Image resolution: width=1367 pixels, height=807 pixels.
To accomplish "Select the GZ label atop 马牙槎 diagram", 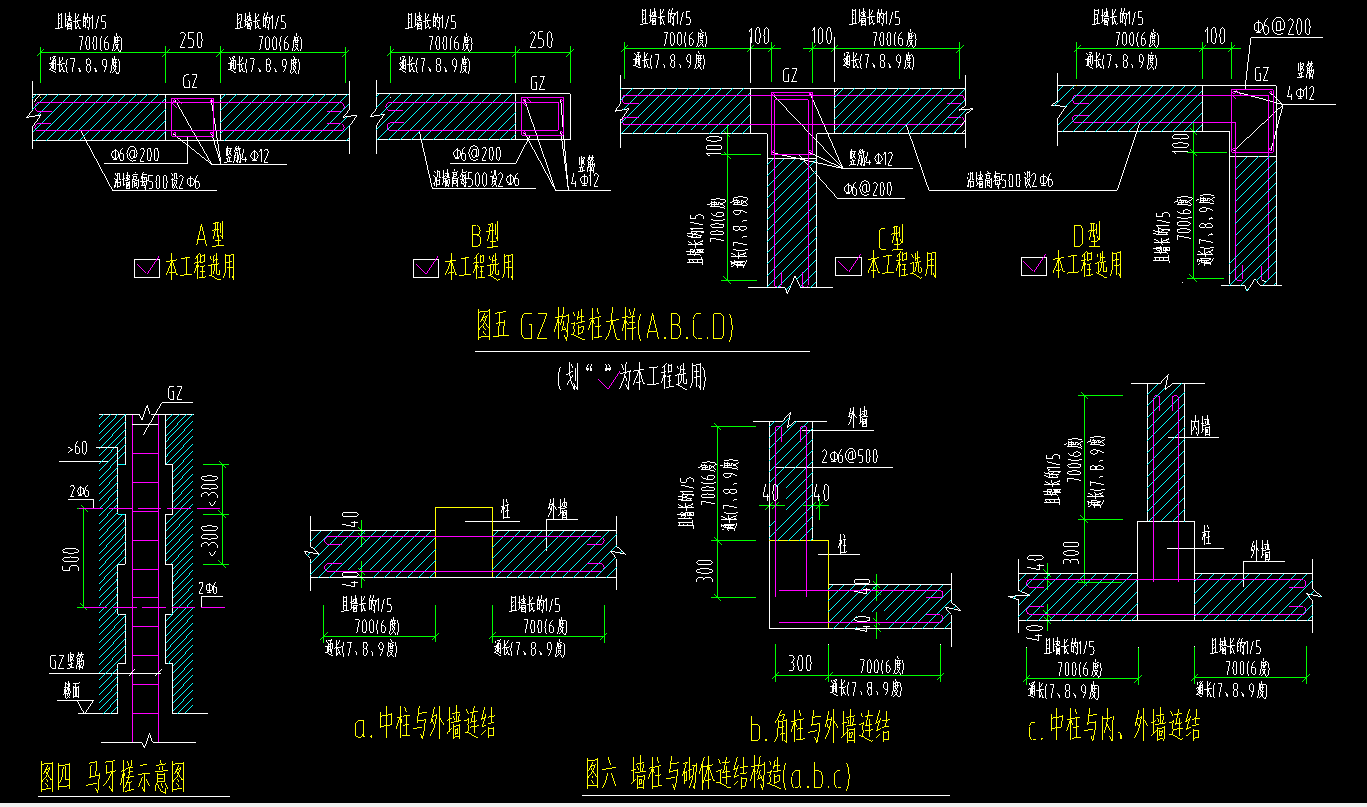I will point(176,393).
